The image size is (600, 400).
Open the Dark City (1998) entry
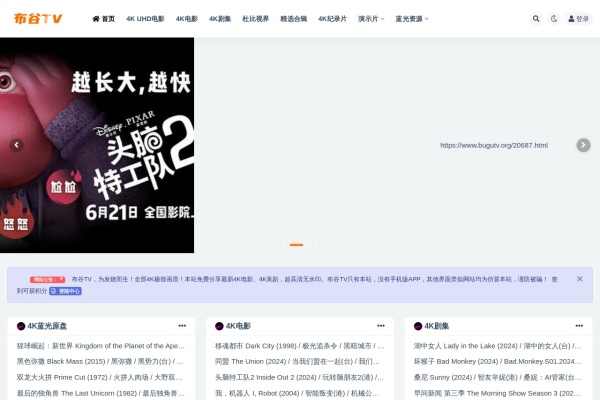(300, 346)
